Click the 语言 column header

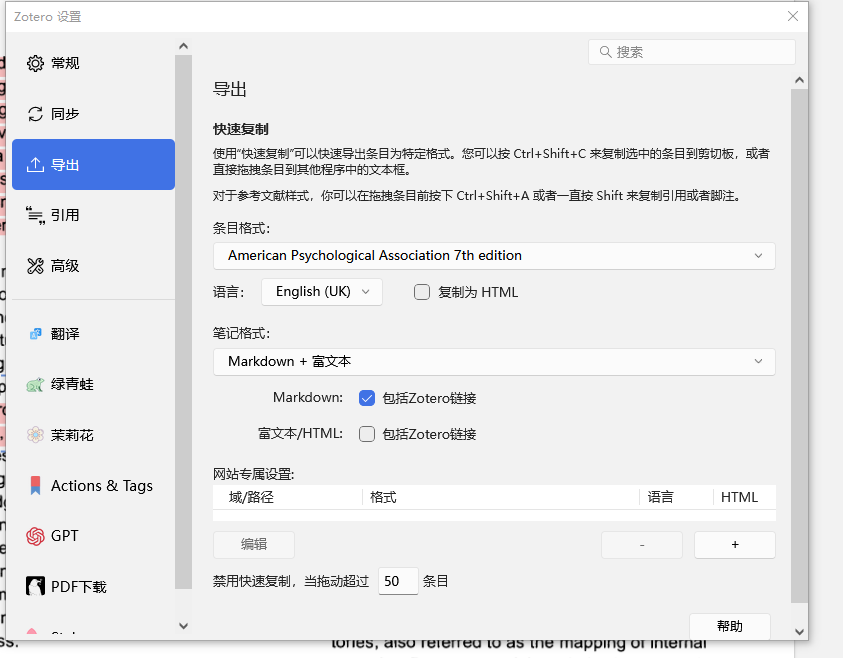click(x=676, y=497)
